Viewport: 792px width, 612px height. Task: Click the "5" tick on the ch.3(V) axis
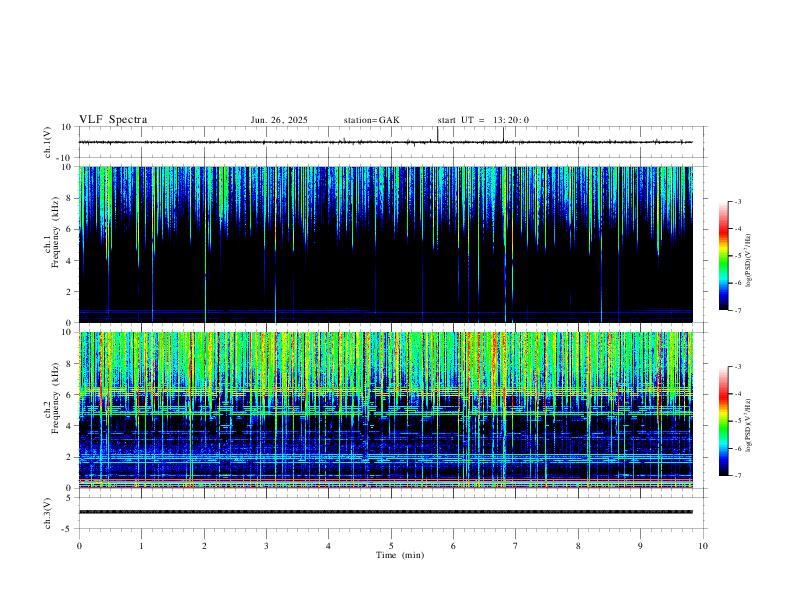click(70, 498)
